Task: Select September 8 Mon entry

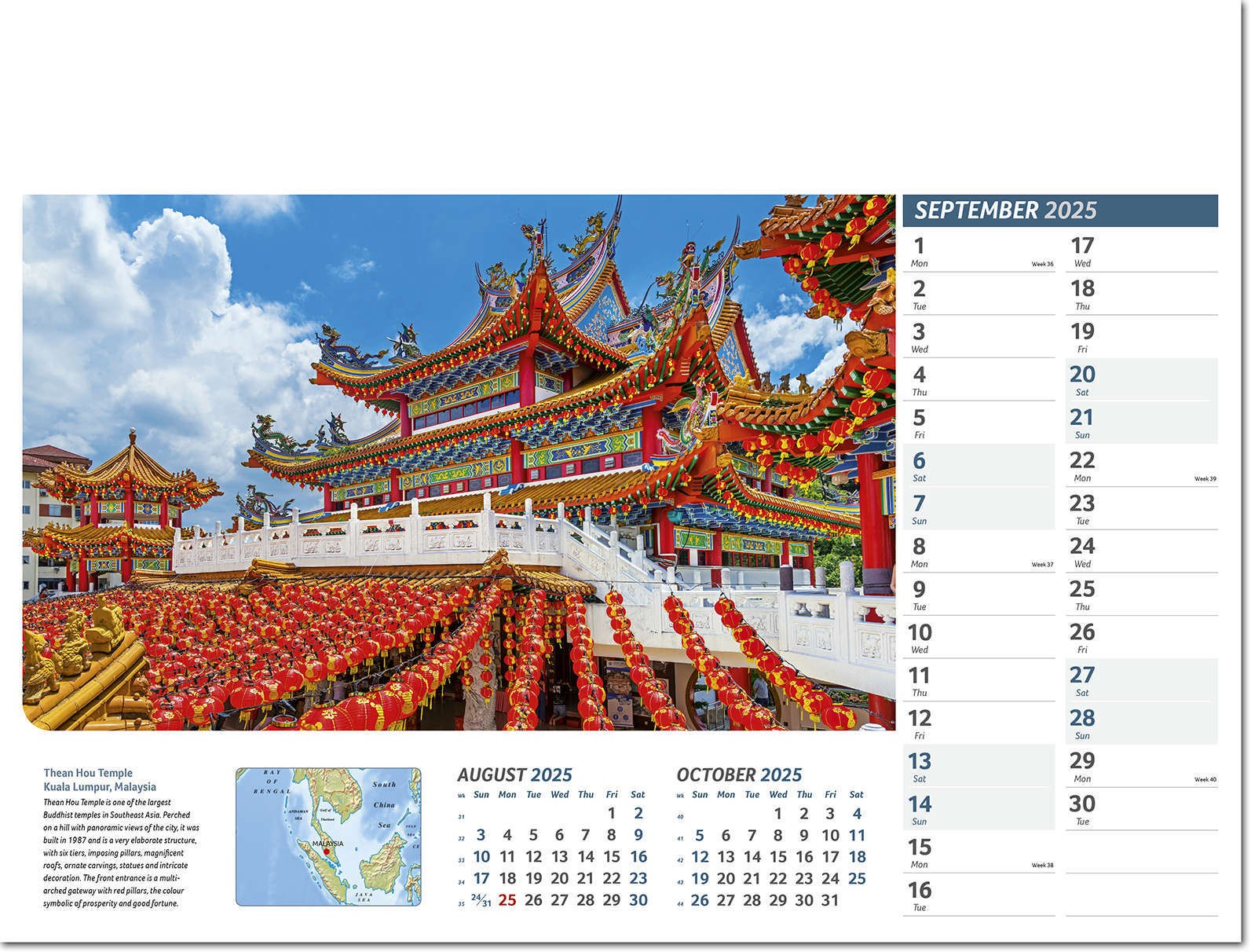Action: coord(978,552)
